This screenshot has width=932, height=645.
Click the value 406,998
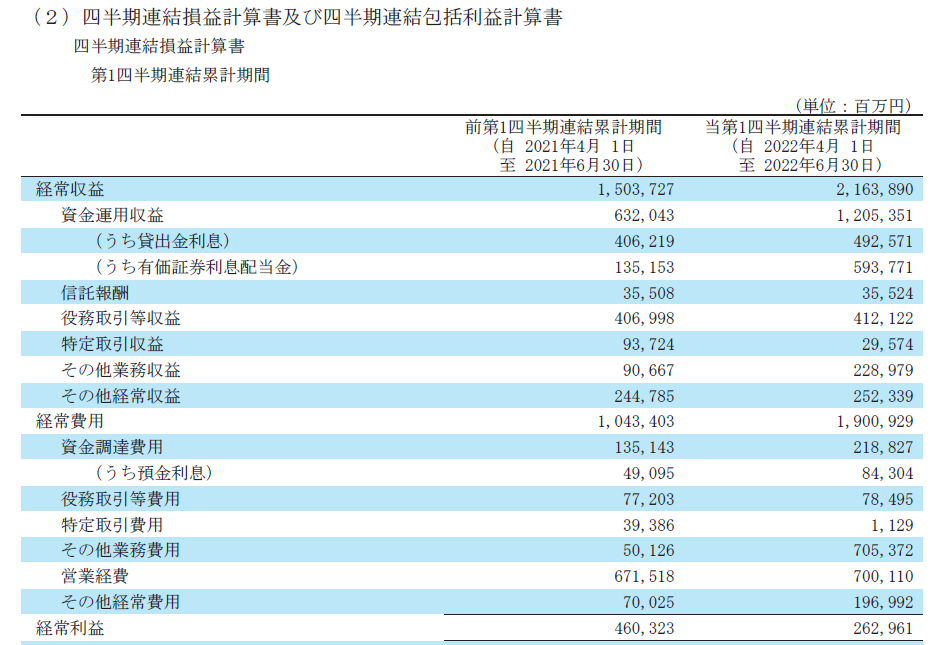[x=644, y=319]
